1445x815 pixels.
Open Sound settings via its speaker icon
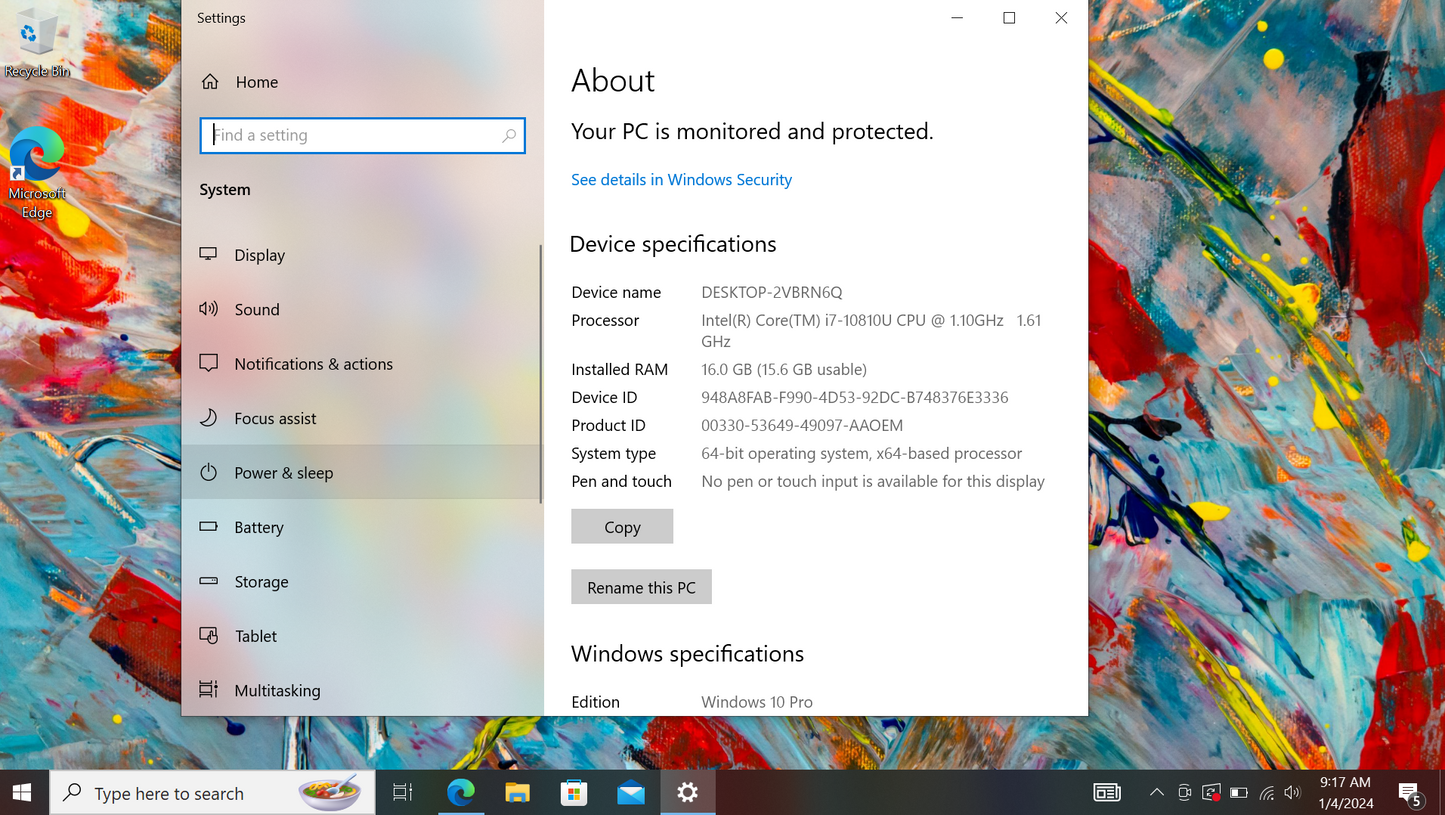pos(208,309)
